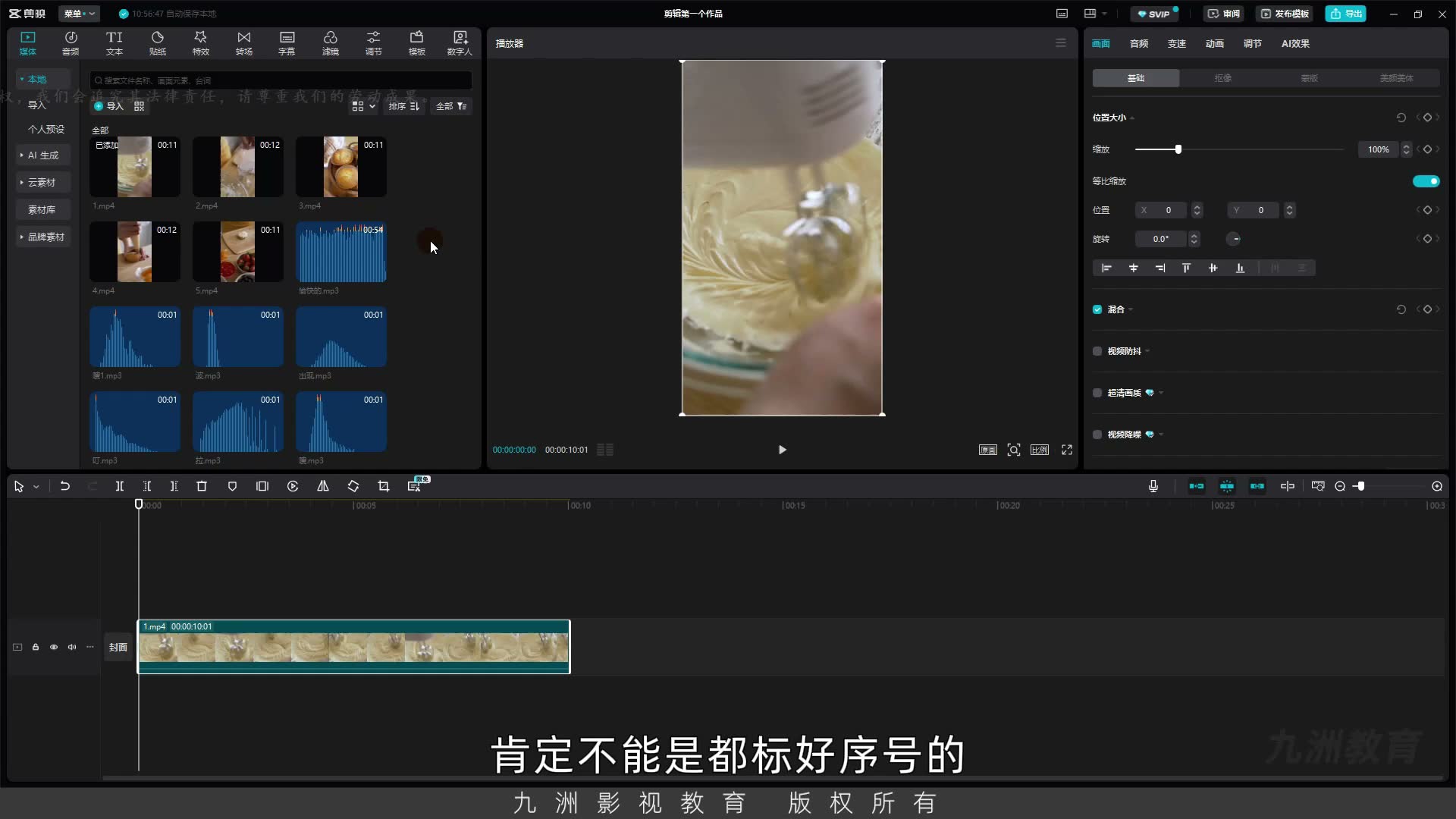
Task: Toggle auto snapping in the timeline
Action: click(x=1227, y=486)
